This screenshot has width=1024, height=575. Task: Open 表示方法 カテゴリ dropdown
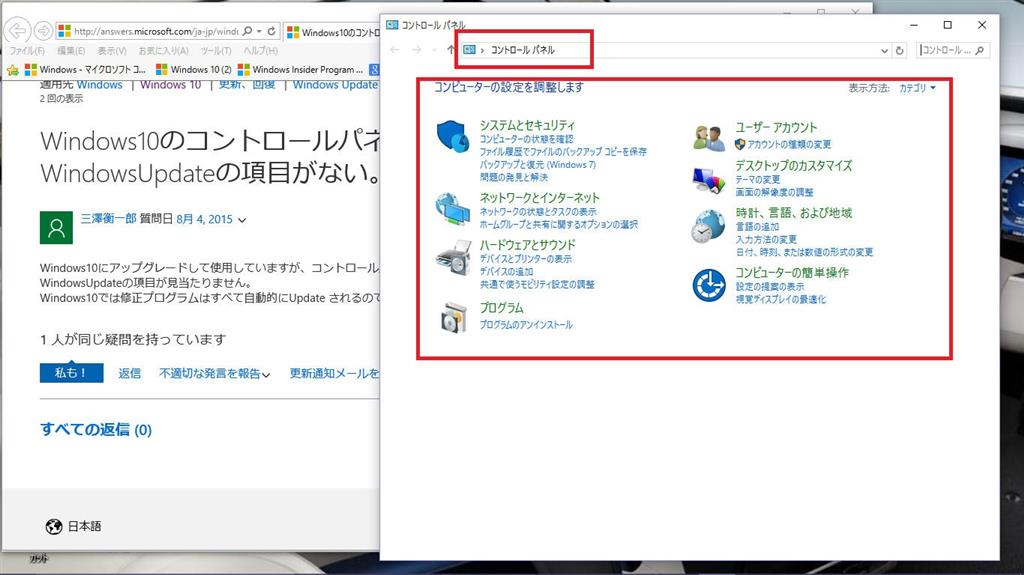coord(917,88)
